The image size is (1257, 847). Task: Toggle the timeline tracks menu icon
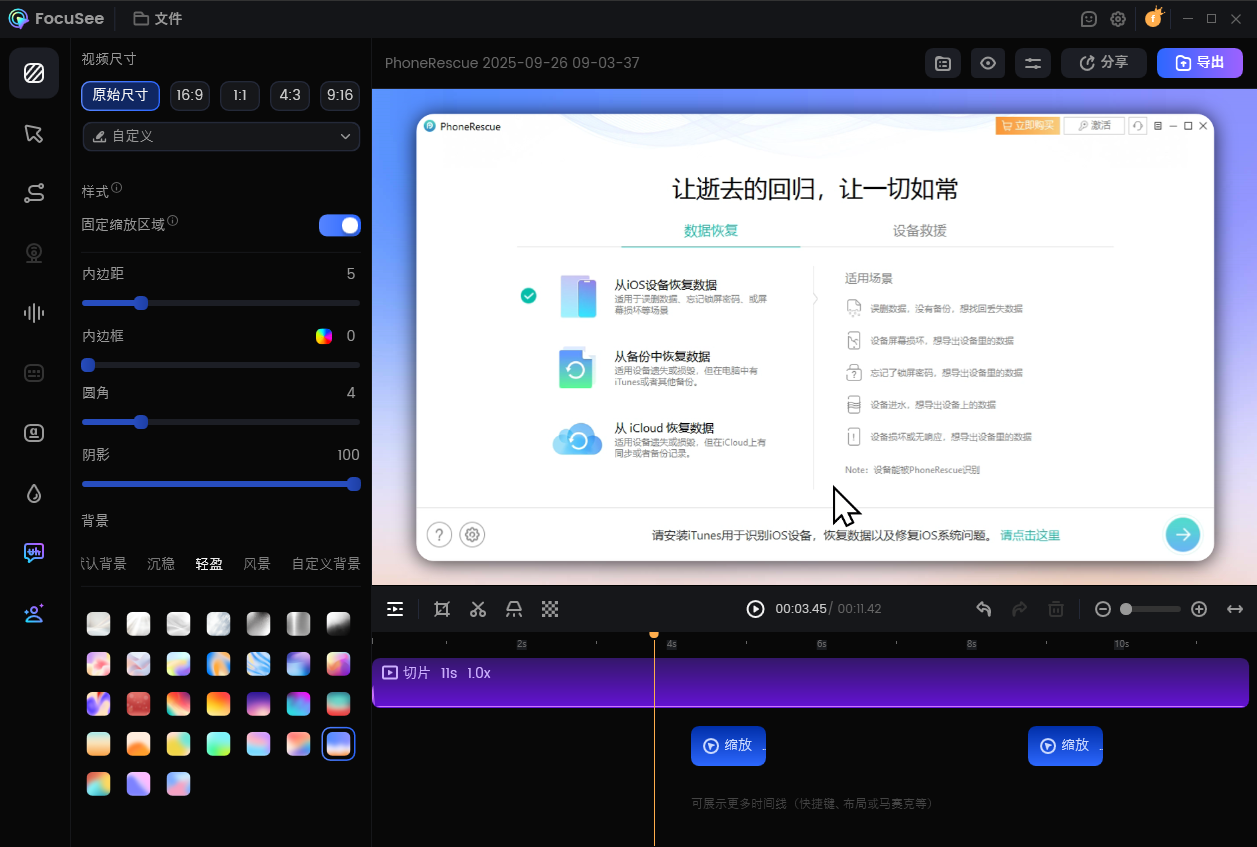coord(395,609)
